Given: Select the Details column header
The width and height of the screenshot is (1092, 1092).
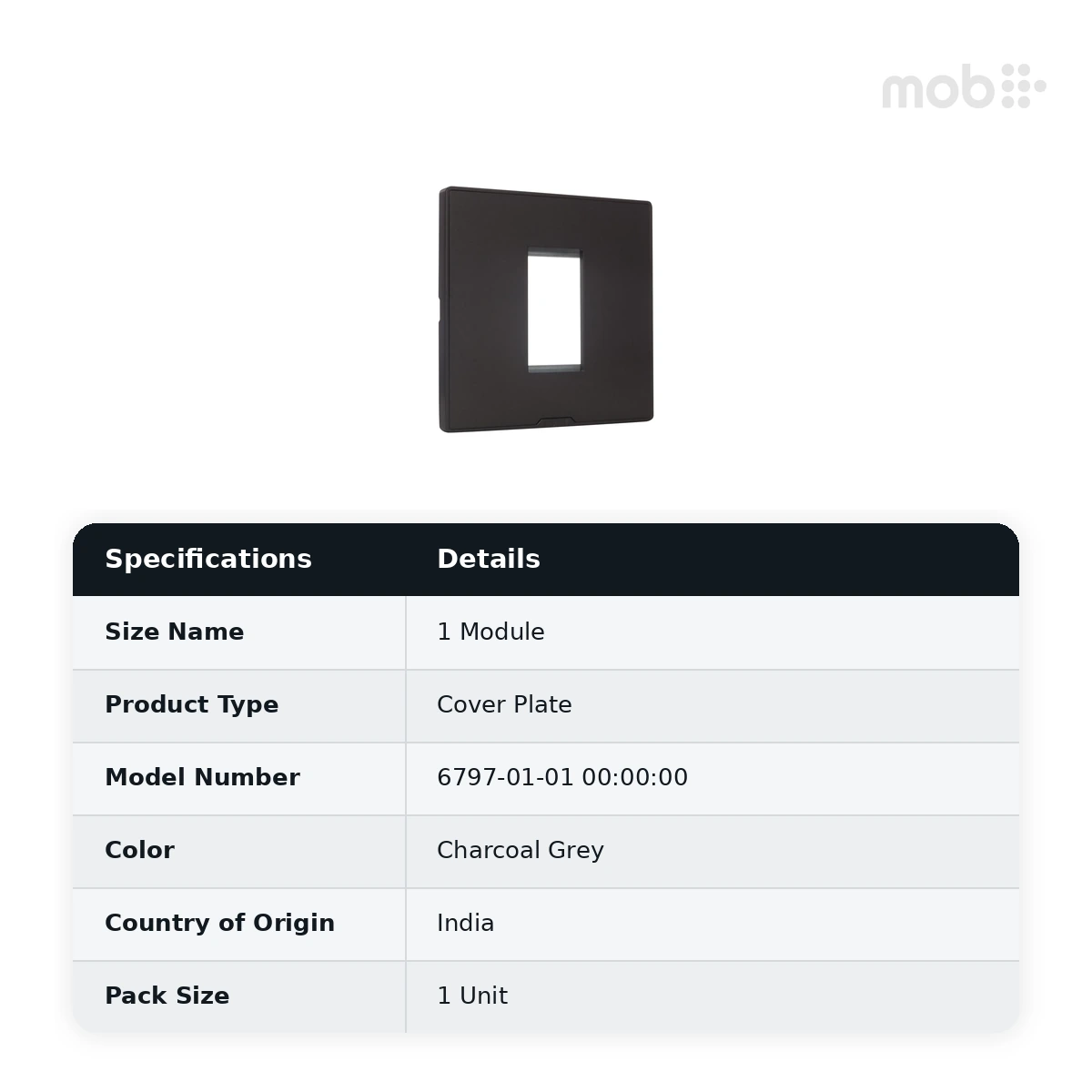Looking at the screenshot, I should pyautogui.click(x=489, y=559).
